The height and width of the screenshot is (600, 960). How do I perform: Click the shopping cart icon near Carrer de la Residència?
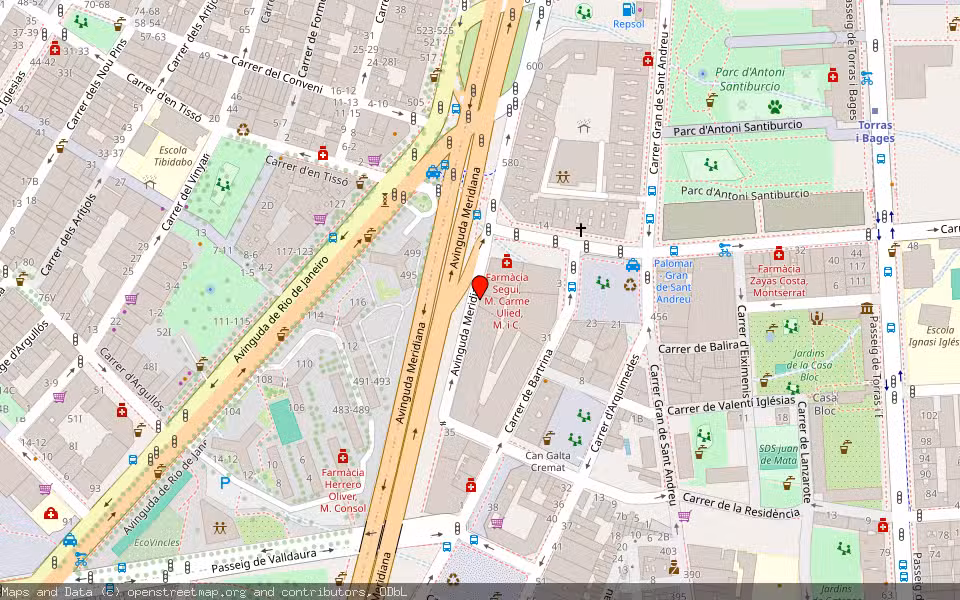pyautogui.click(x=684, y=516)
